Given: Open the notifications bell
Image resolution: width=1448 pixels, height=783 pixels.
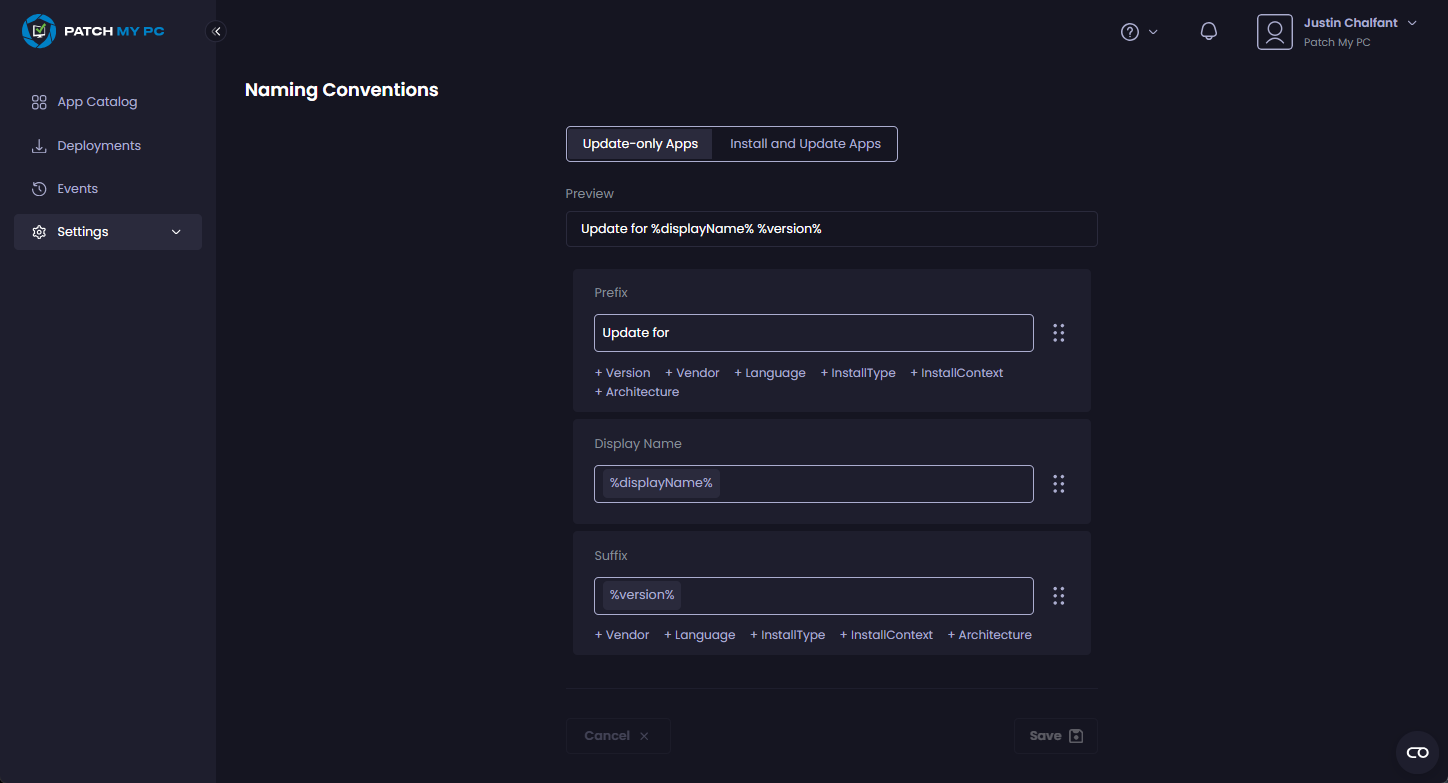Looking at the screenshot, I should (1208, 31).
